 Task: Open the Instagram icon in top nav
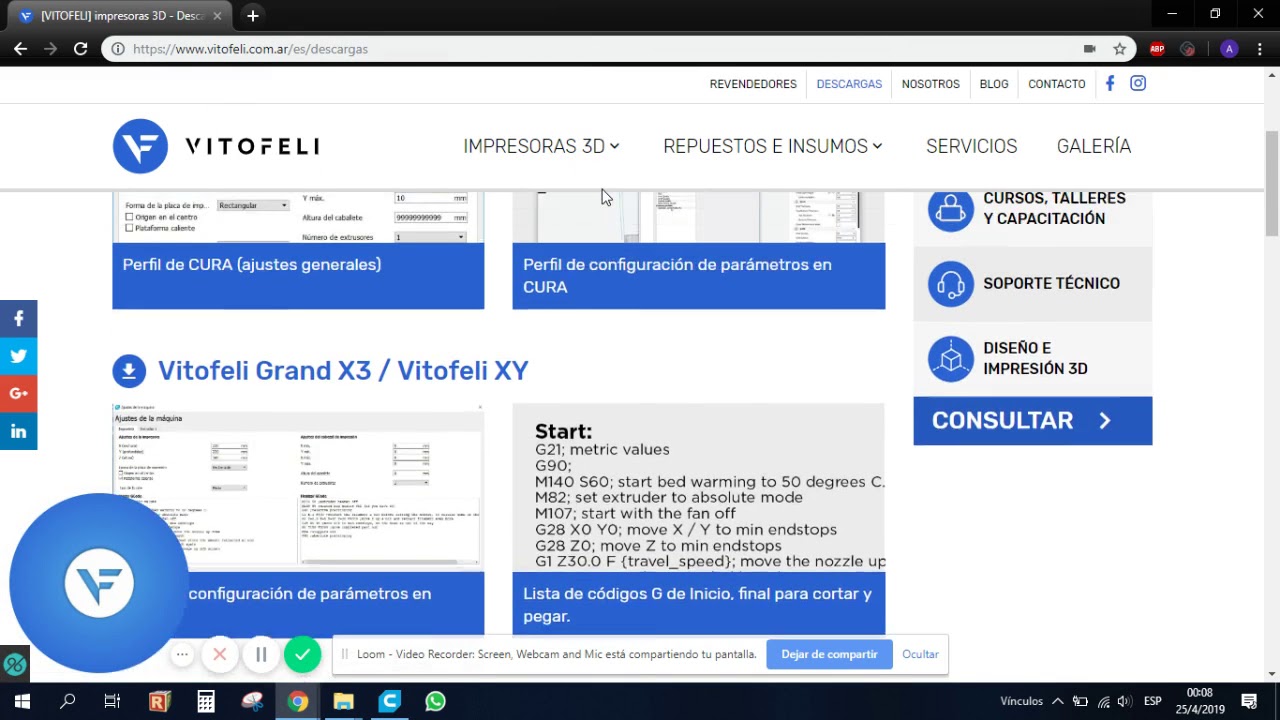1138,84
